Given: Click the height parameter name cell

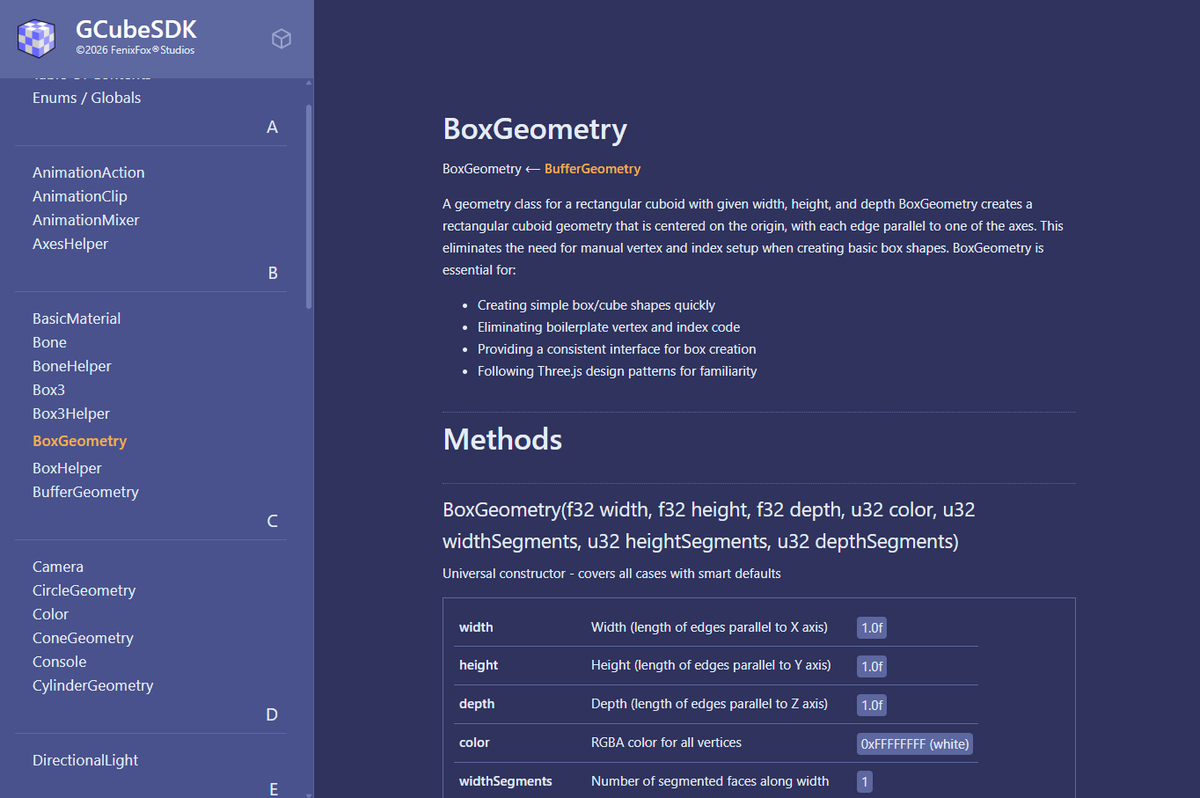Looking at the screenshot, I should point(478,665).
